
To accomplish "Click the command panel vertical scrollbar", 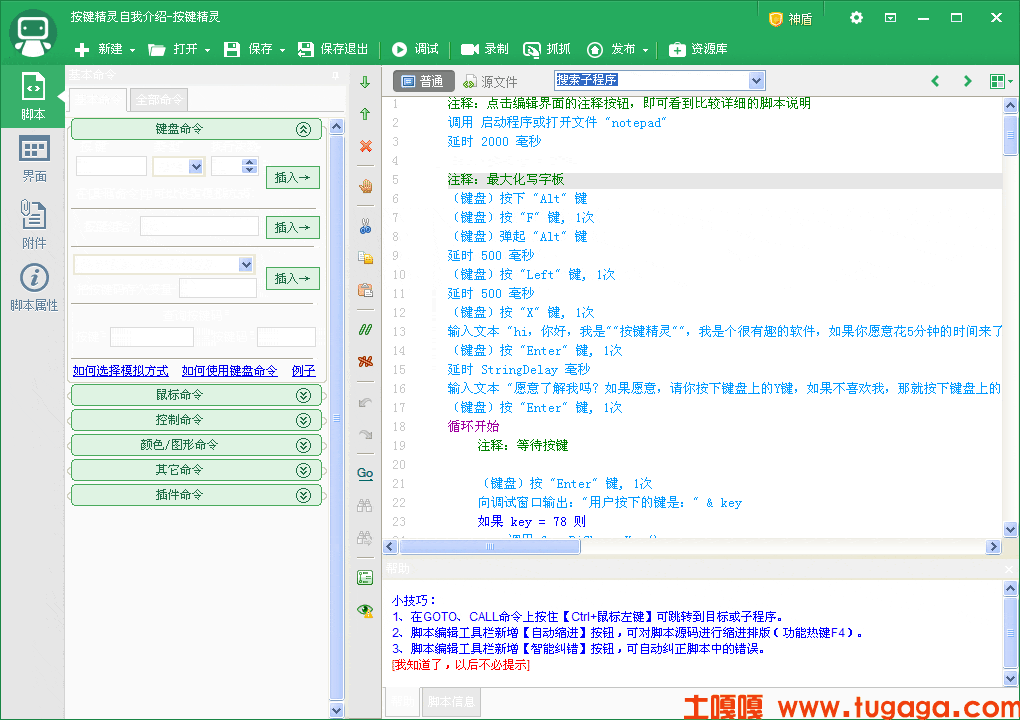I will coord(336,418).
